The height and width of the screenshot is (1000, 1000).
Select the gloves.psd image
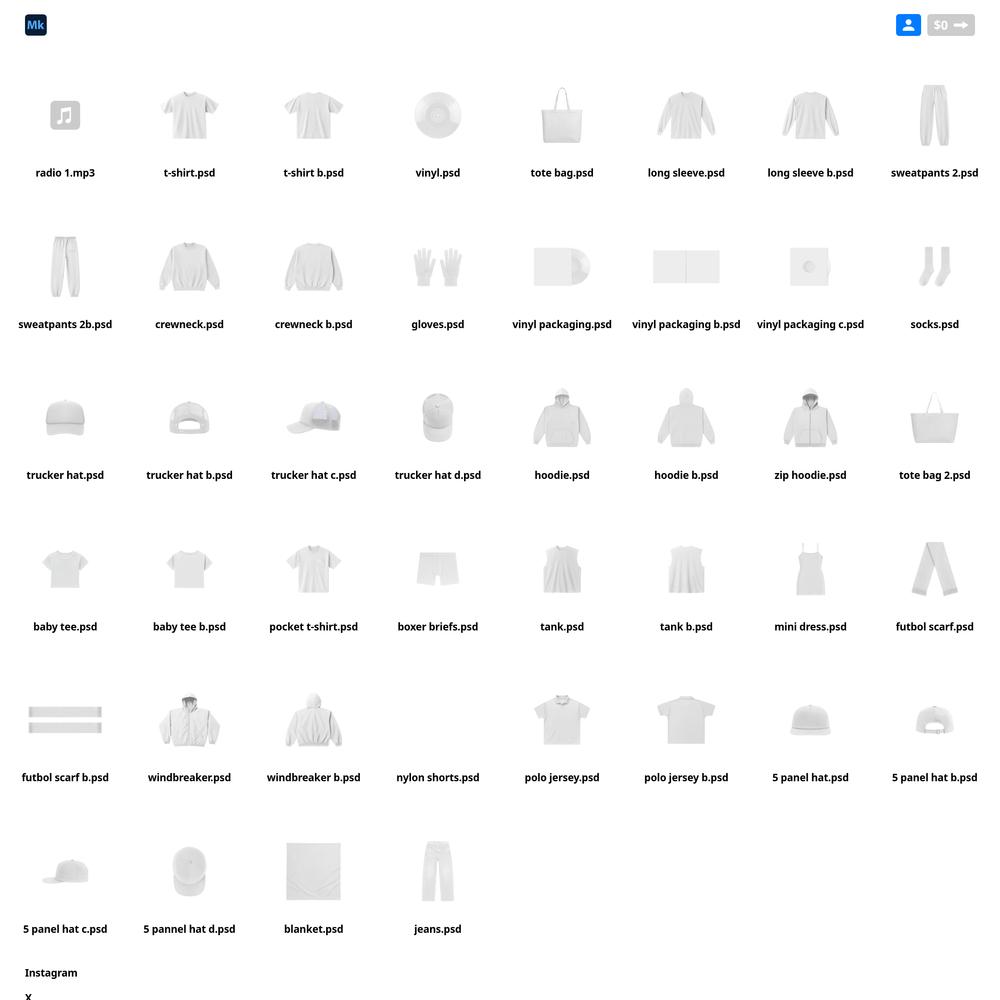(438, 267)
